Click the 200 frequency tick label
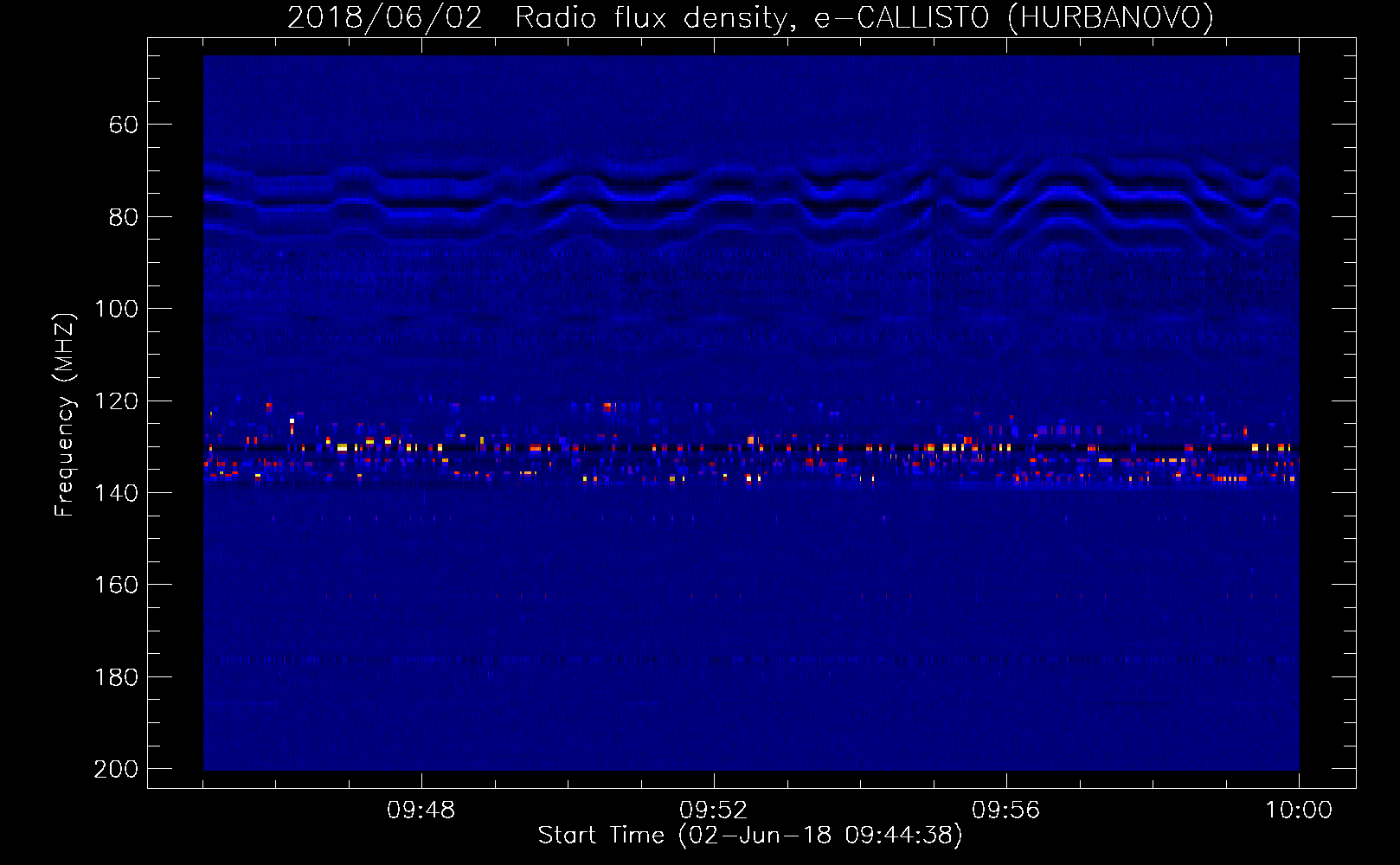Viewport: 1400px width, 865px height. coord(116,769)
